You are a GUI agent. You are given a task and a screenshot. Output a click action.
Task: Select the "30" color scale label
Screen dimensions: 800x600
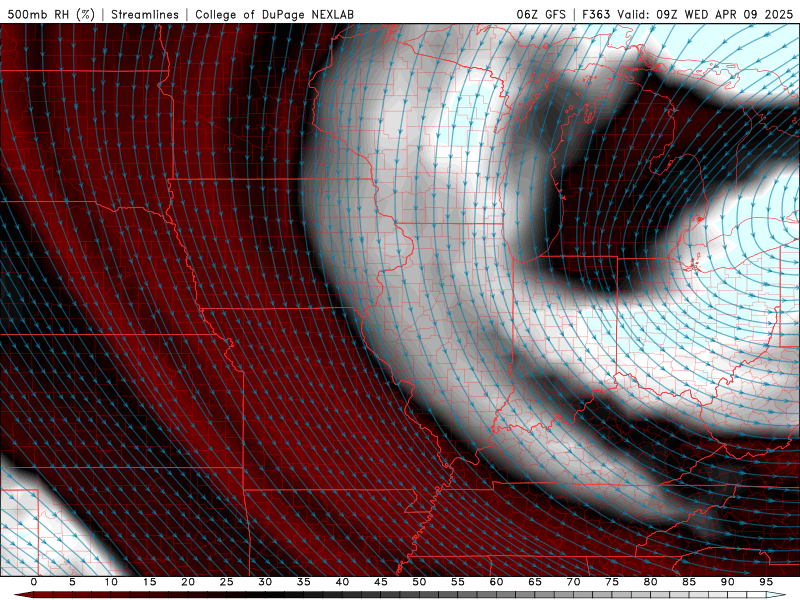coord(265,582)
